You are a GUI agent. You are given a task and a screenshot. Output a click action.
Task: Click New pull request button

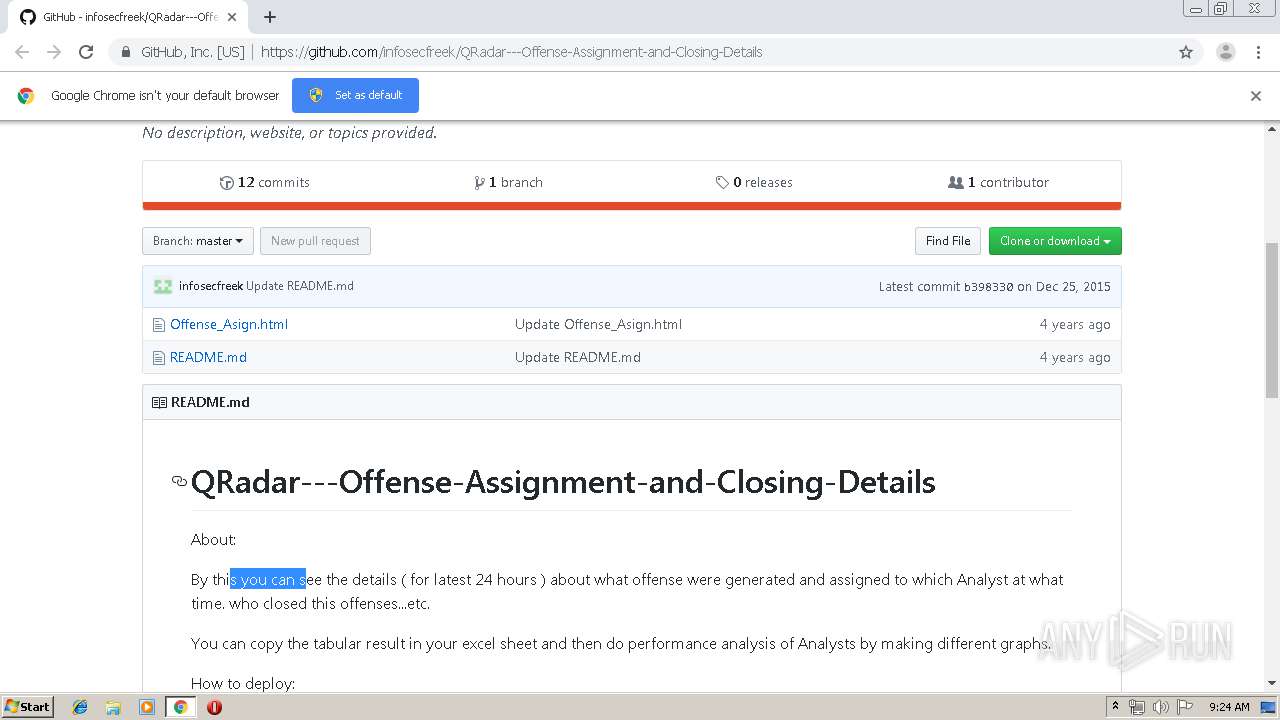coord(315,241)
